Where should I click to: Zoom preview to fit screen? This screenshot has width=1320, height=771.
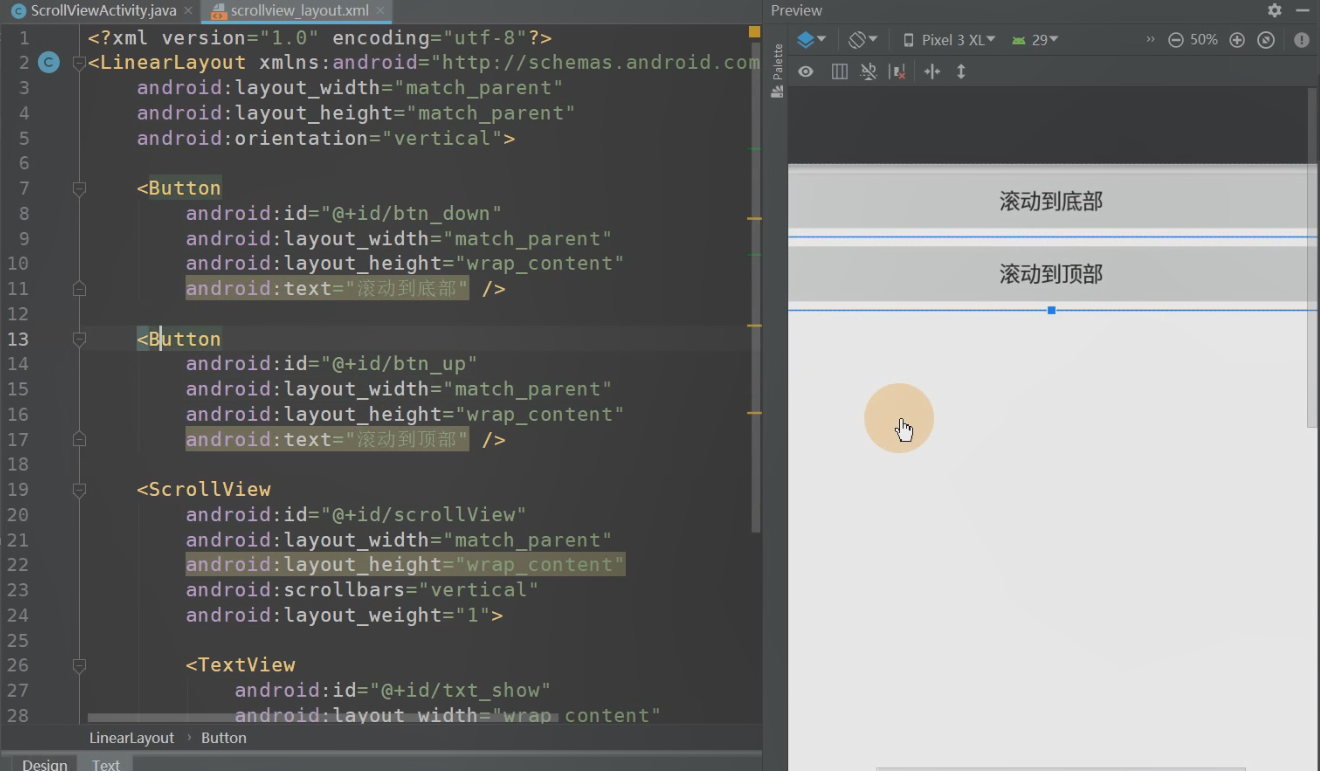click(1266, 40)
